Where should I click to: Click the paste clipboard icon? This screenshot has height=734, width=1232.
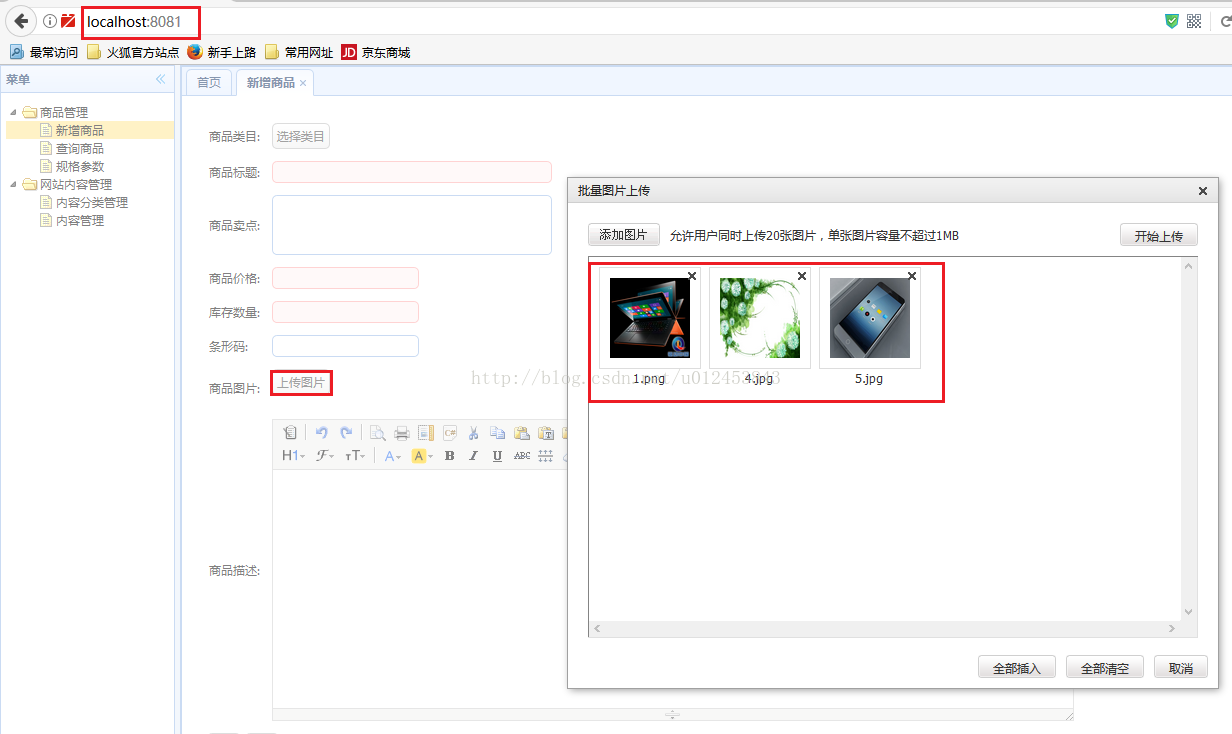pos(522,433)
